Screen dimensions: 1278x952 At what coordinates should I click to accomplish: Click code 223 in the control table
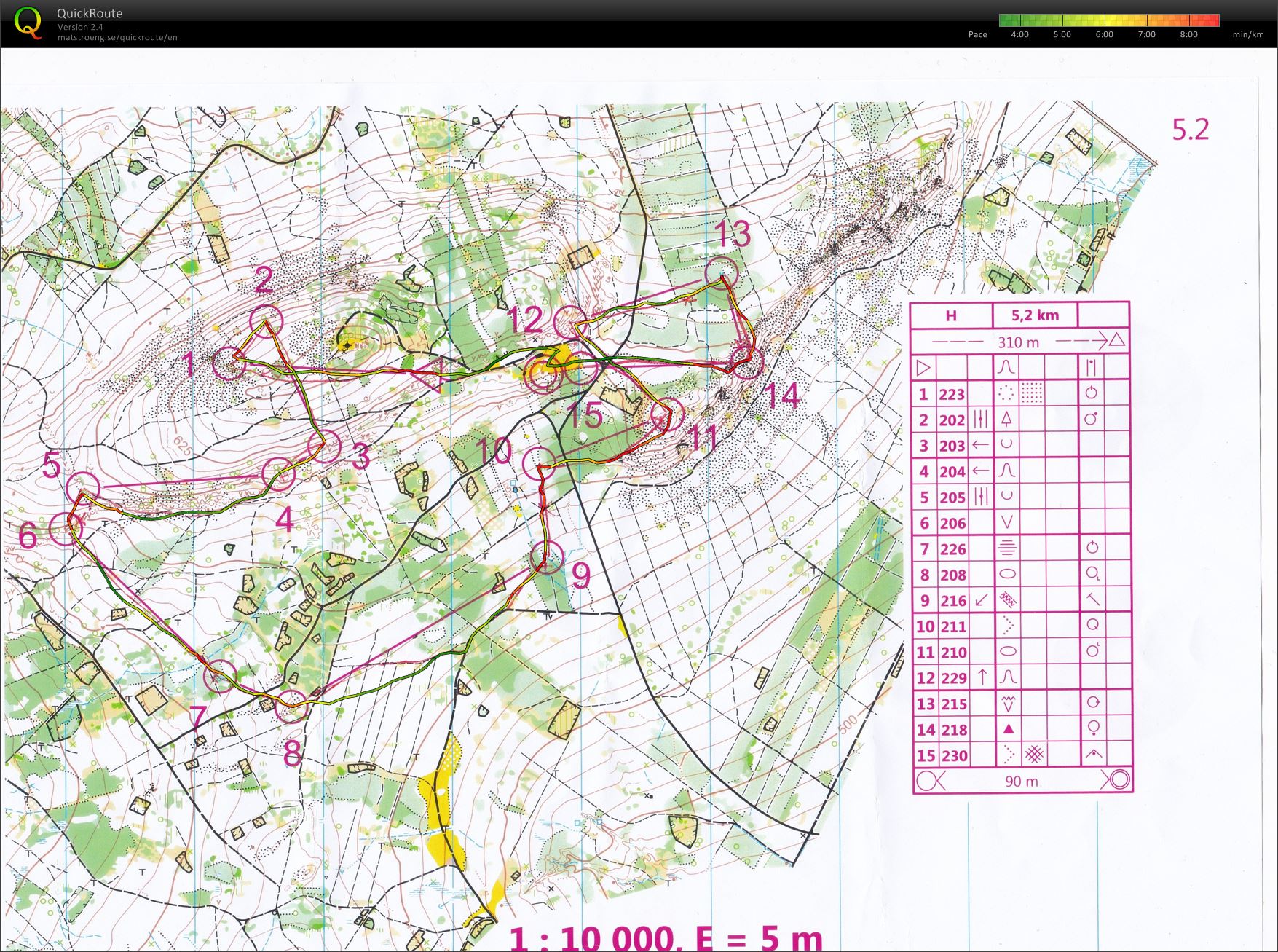click(952, 395)
